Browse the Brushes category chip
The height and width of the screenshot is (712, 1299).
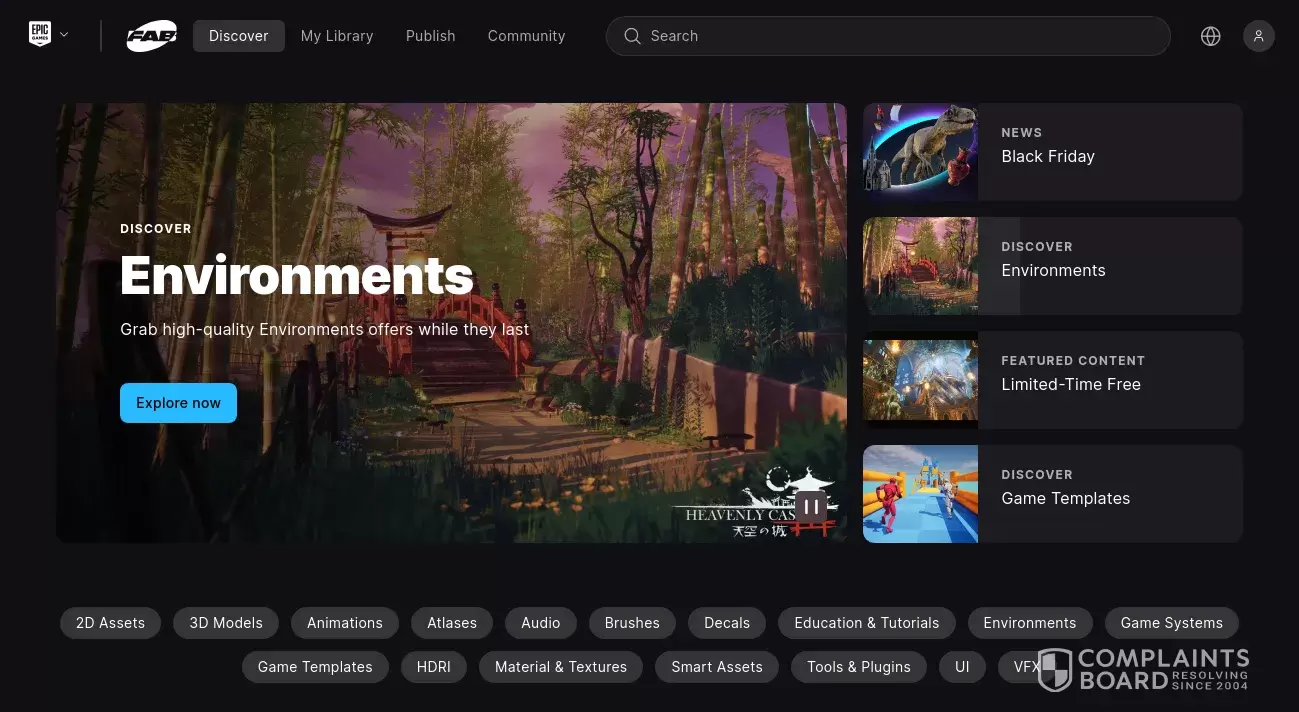[632, 623]
